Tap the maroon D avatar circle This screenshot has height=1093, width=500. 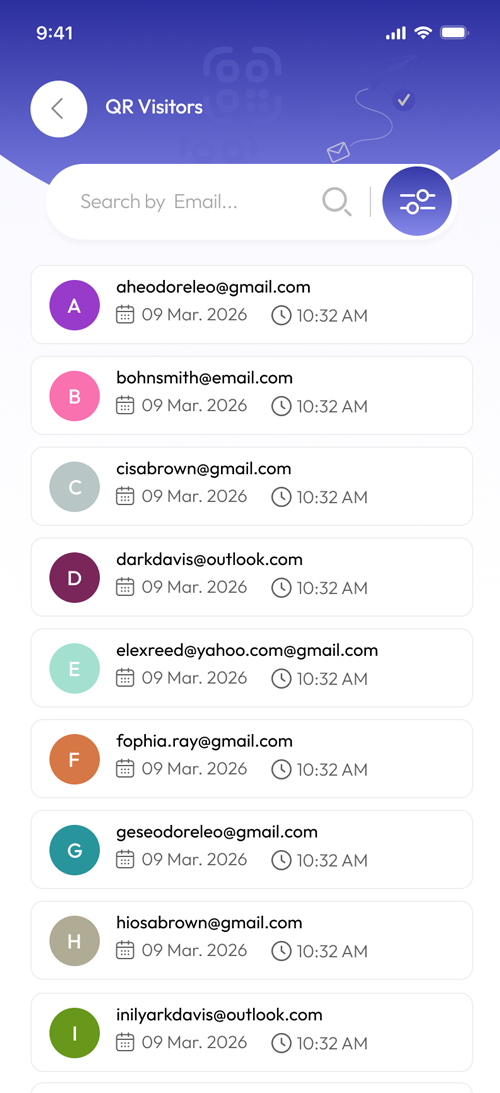click(75, 578)
